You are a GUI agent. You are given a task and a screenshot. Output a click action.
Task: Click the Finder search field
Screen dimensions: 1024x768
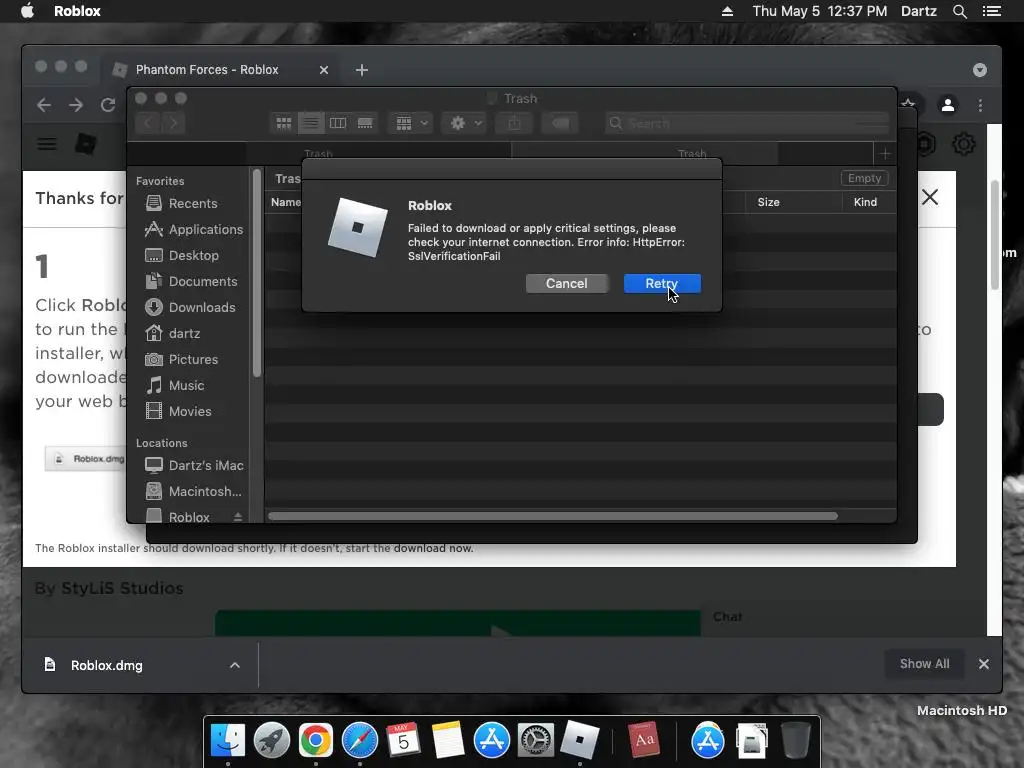(x=747, y=123)
